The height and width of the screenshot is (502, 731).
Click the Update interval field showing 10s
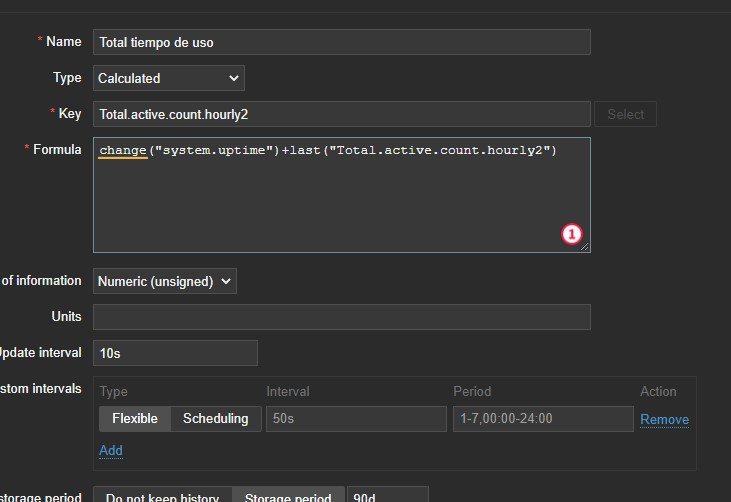click(175, 353)
